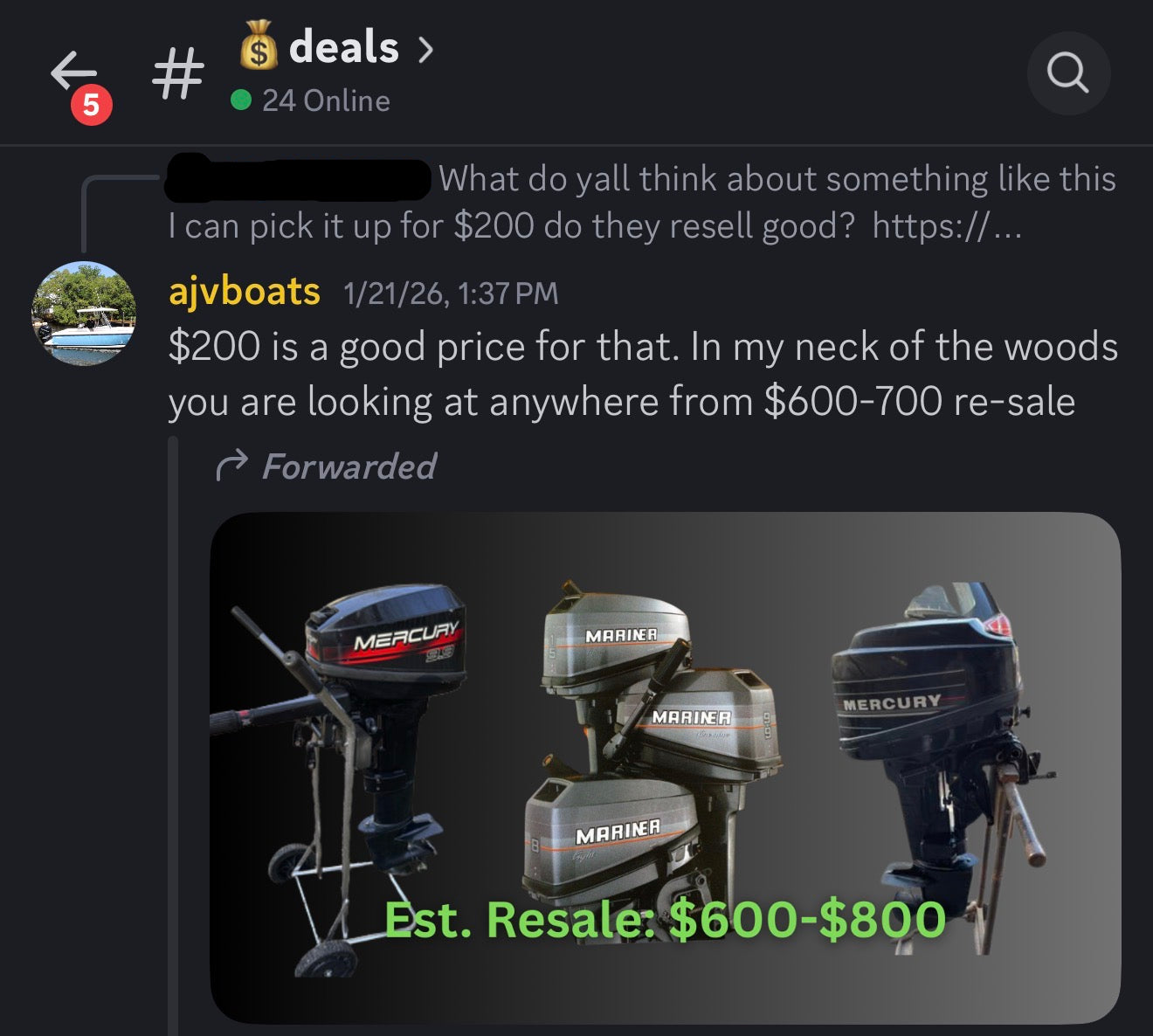Tap the stacked Mariner motors photo

click(652, 742)
